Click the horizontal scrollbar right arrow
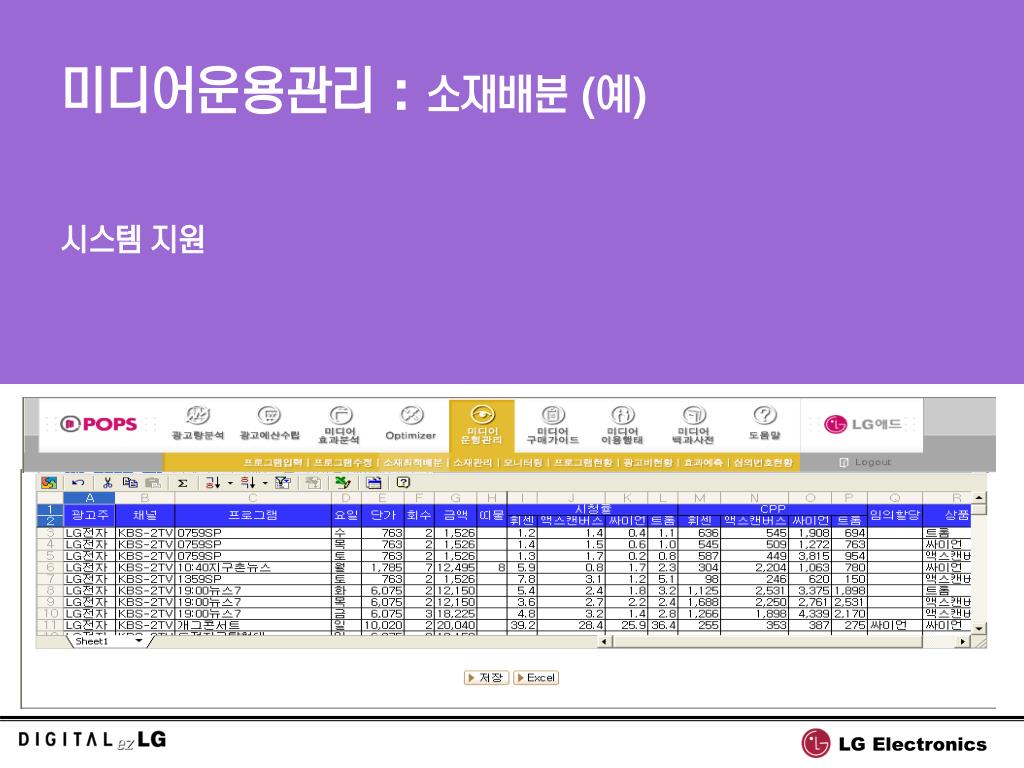This screenshot has width=1024, height=768. tap(964, 641)
